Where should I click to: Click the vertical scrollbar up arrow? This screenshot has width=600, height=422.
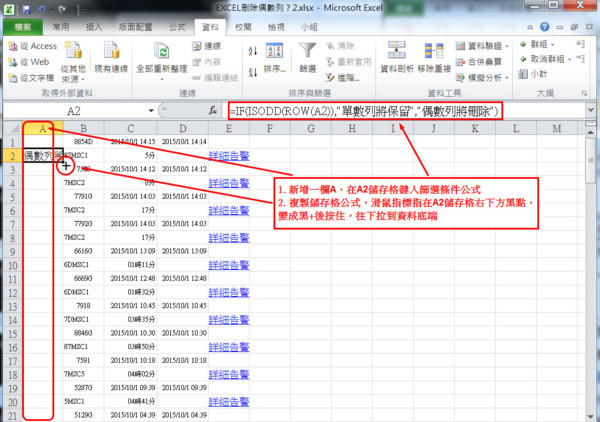coord(590,132)
